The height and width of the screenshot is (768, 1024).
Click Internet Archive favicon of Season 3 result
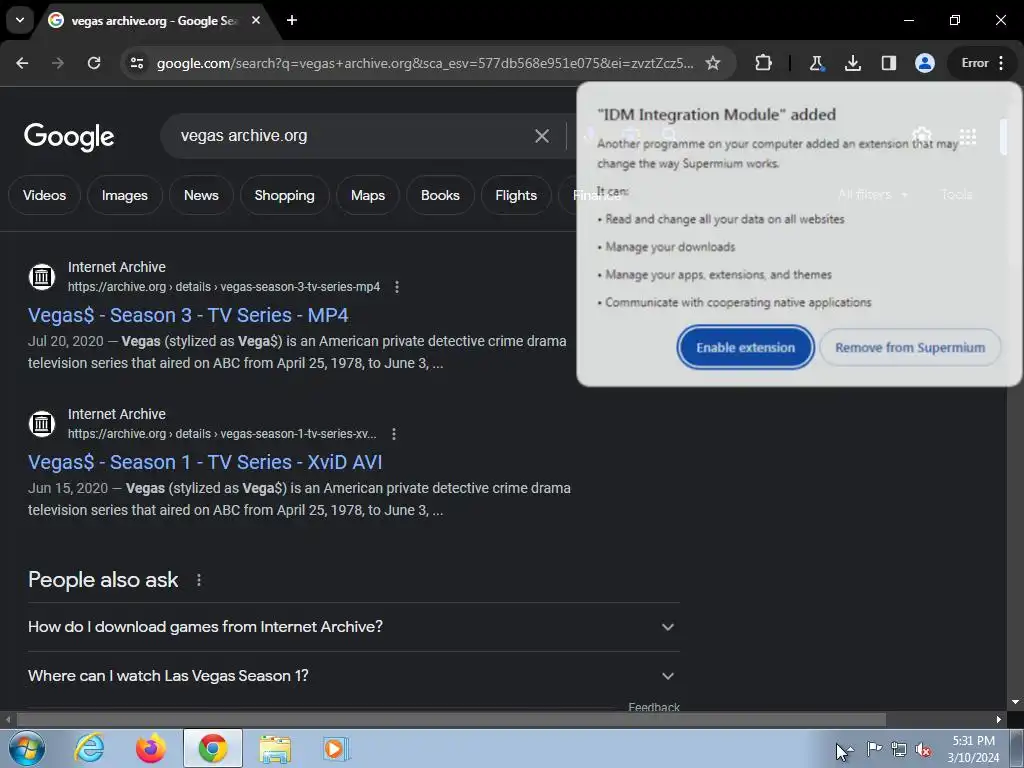pyautogui.click(x=42, y=276)
